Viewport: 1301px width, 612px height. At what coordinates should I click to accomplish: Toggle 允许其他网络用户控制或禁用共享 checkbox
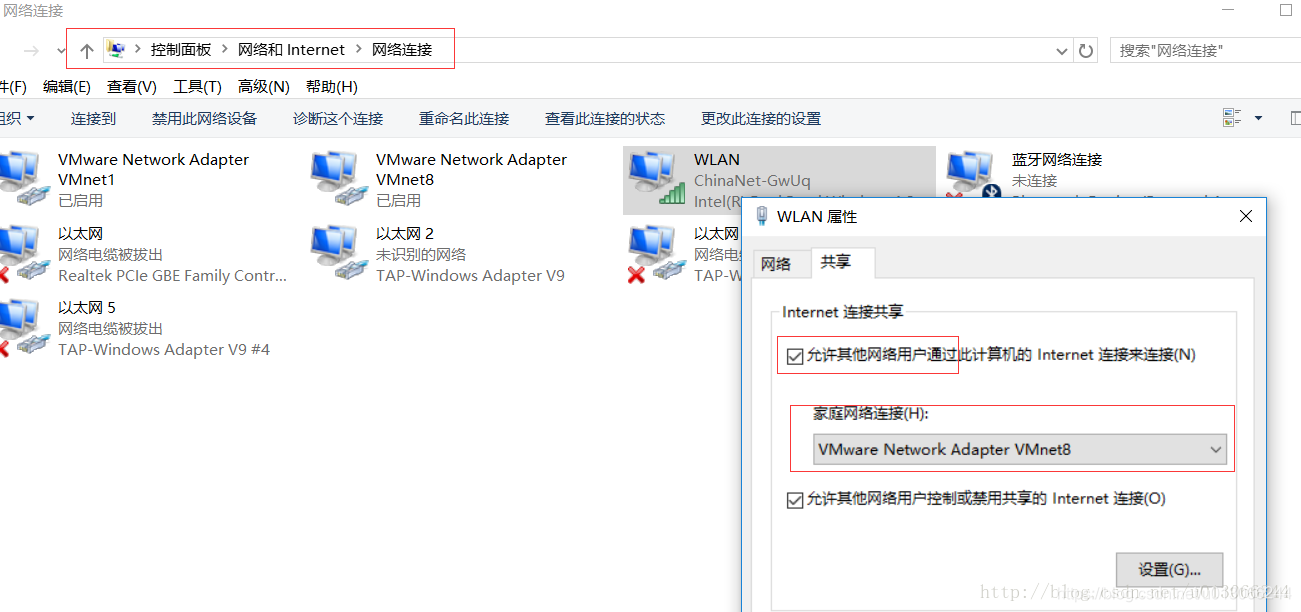point(795,499)
